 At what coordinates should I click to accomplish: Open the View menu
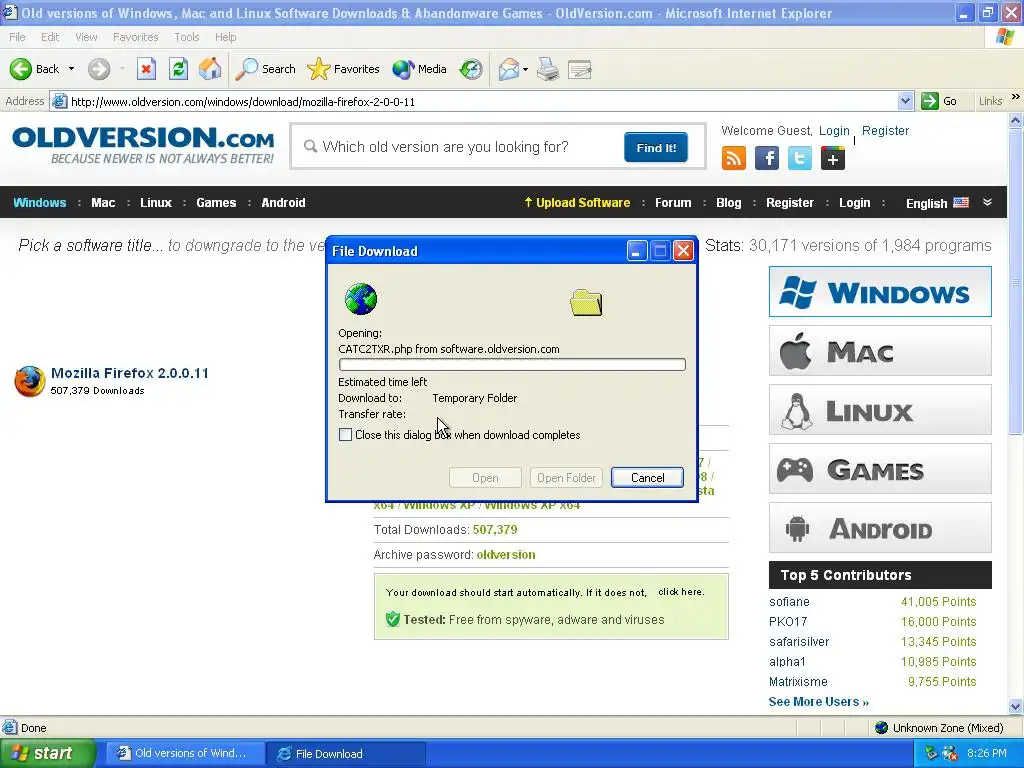pos(86,37)
